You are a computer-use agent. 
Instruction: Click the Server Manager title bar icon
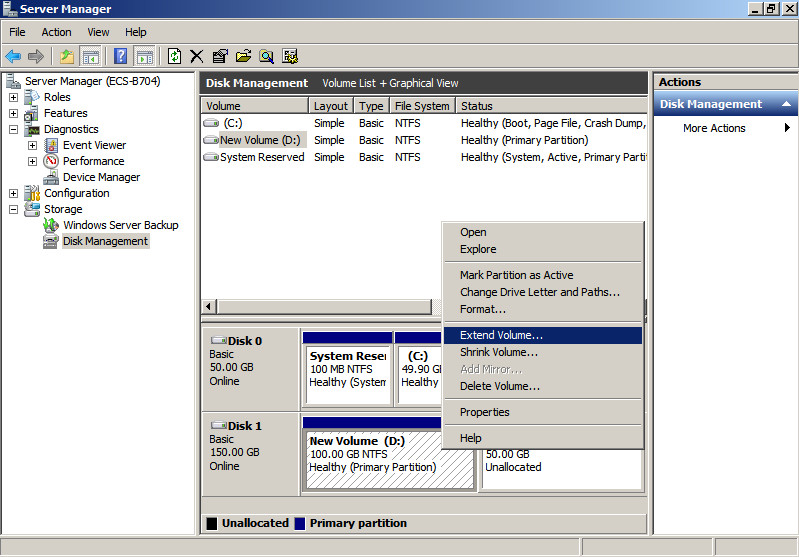10,9
